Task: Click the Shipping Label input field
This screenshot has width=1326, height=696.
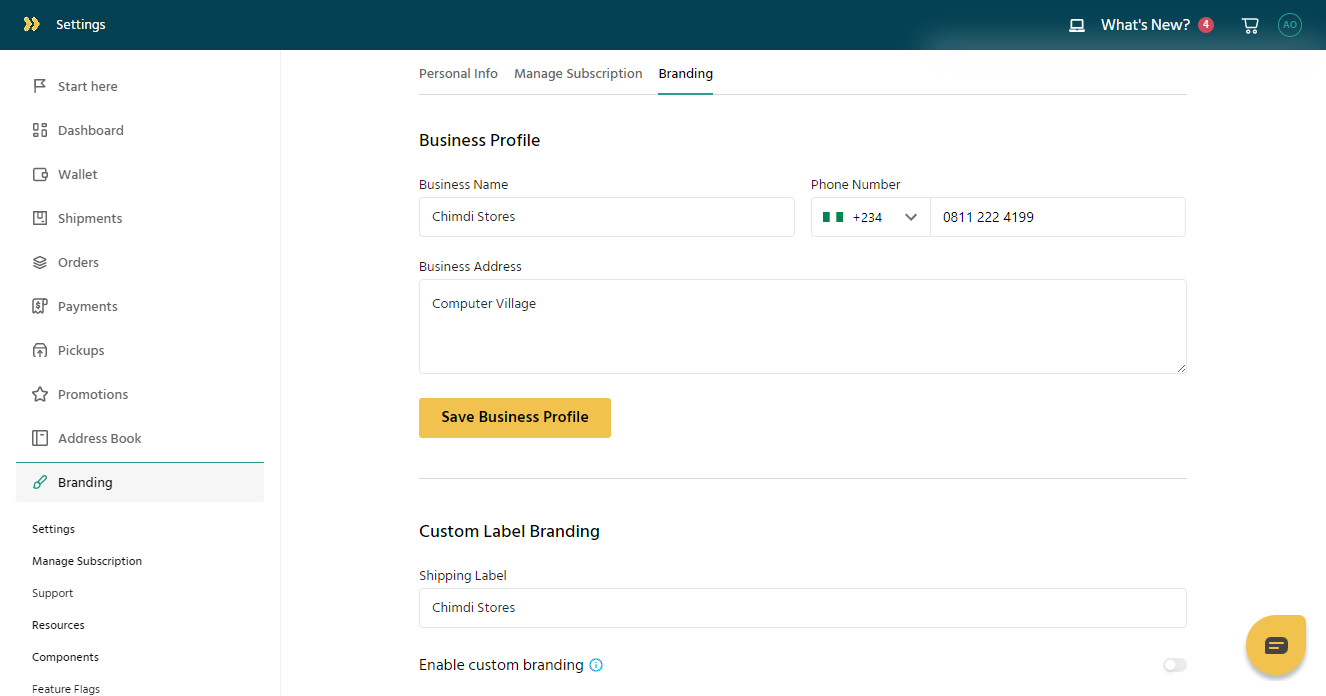Action: [803, 608]
